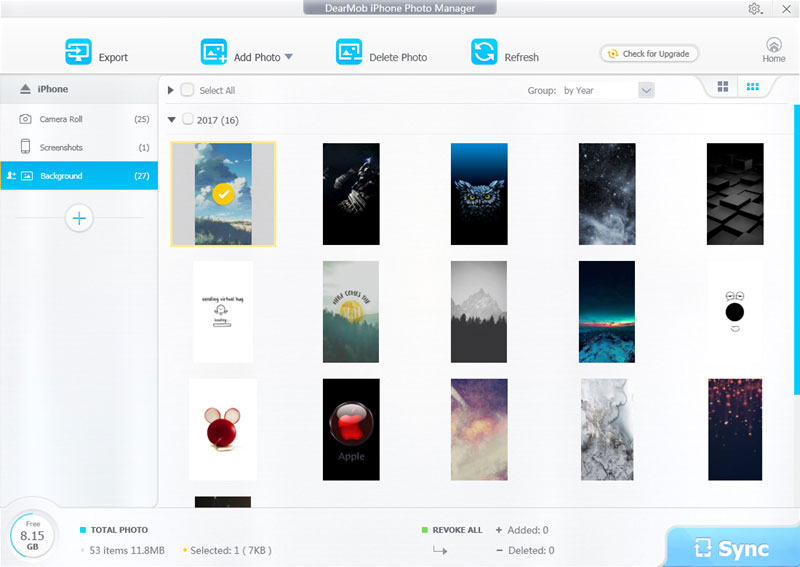This screenshot has height=567, width=800.
Task: Click the Delete Photo icon
Action: 349,52
